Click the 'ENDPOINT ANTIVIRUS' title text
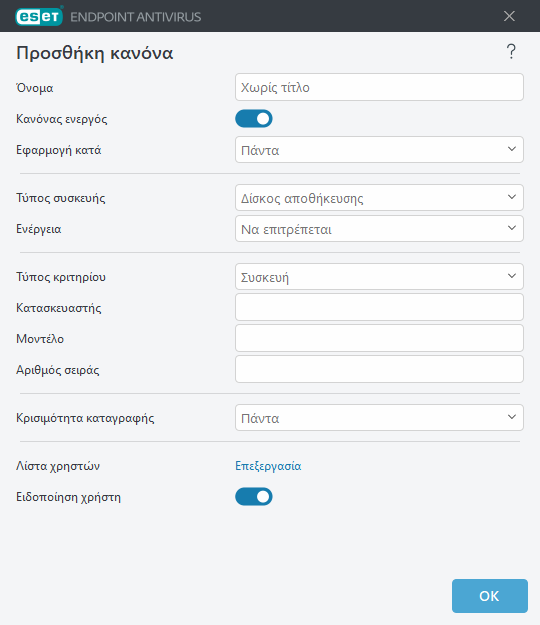The image size is (540, 625). coord(135,17)
